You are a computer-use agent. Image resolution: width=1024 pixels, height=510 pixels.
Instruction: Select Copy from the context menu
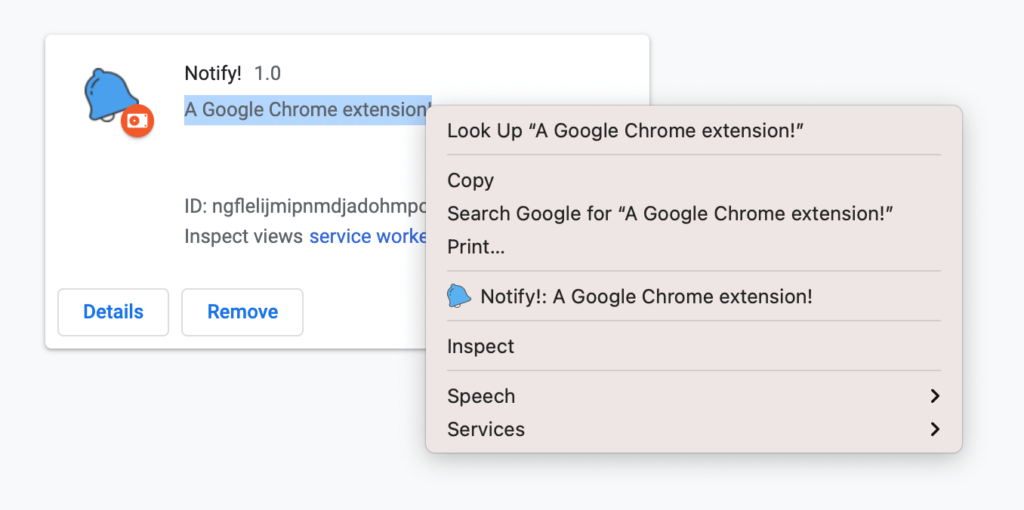click(x=470, y=180)
